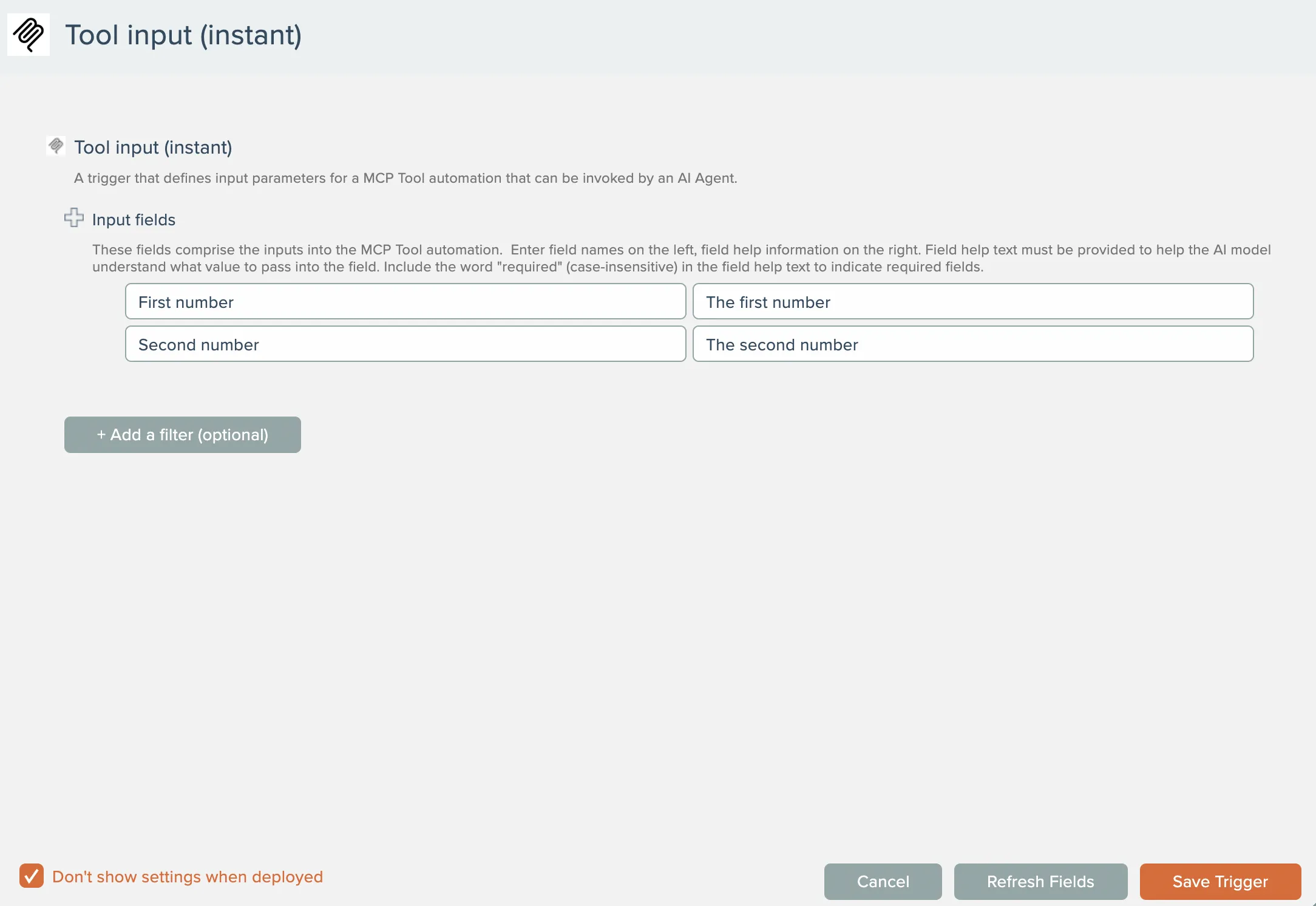The height and width of the screenshot is (906, 1316).
Task: Click the large Tool input (instant) header title
Action: [x=183, y=35]
